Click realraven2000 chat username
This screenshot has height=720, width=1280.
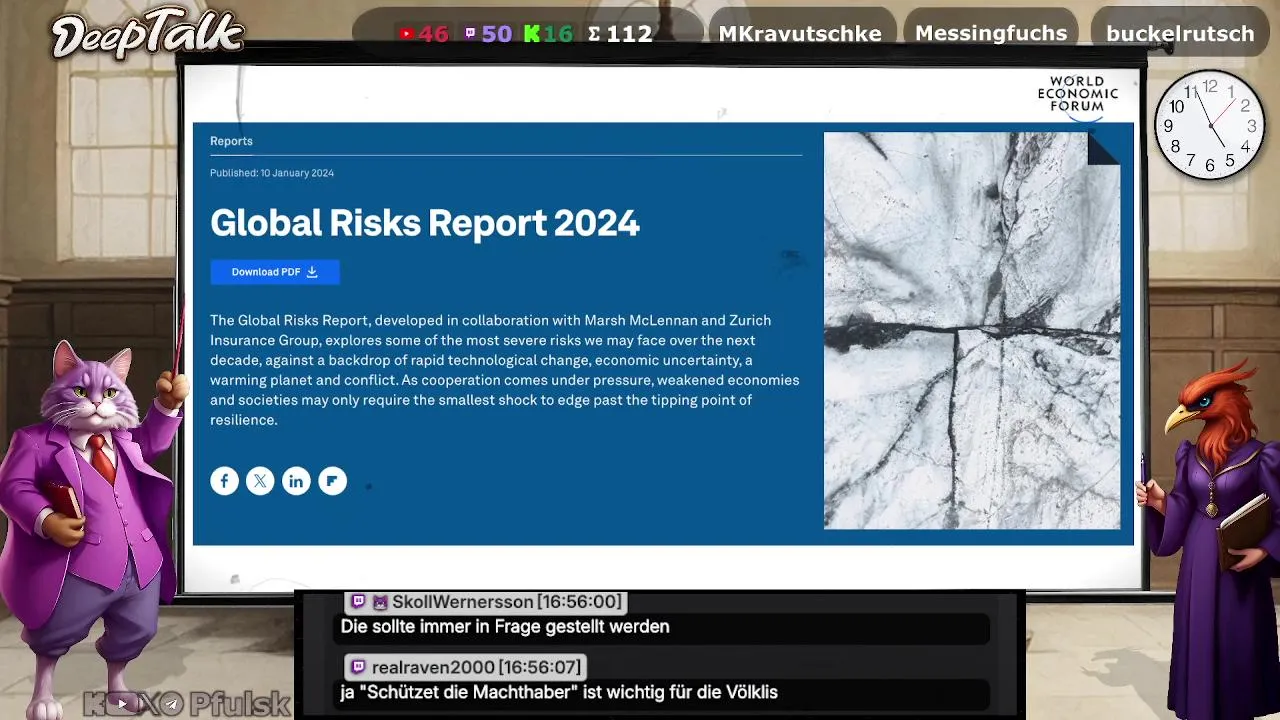(x=433, y=667)
